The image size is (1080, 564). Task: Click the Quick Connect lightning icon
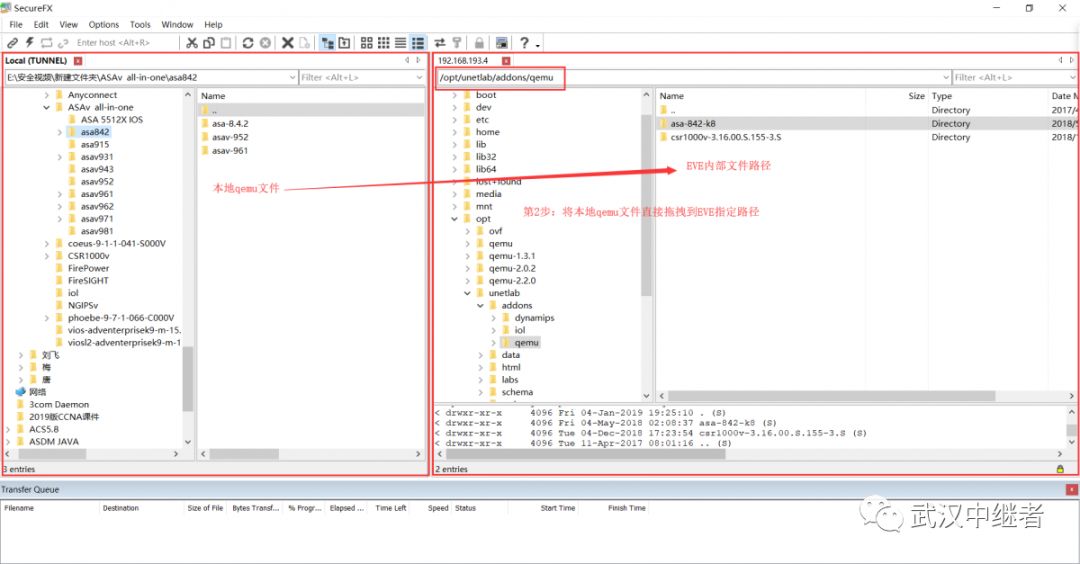point(30,43)
